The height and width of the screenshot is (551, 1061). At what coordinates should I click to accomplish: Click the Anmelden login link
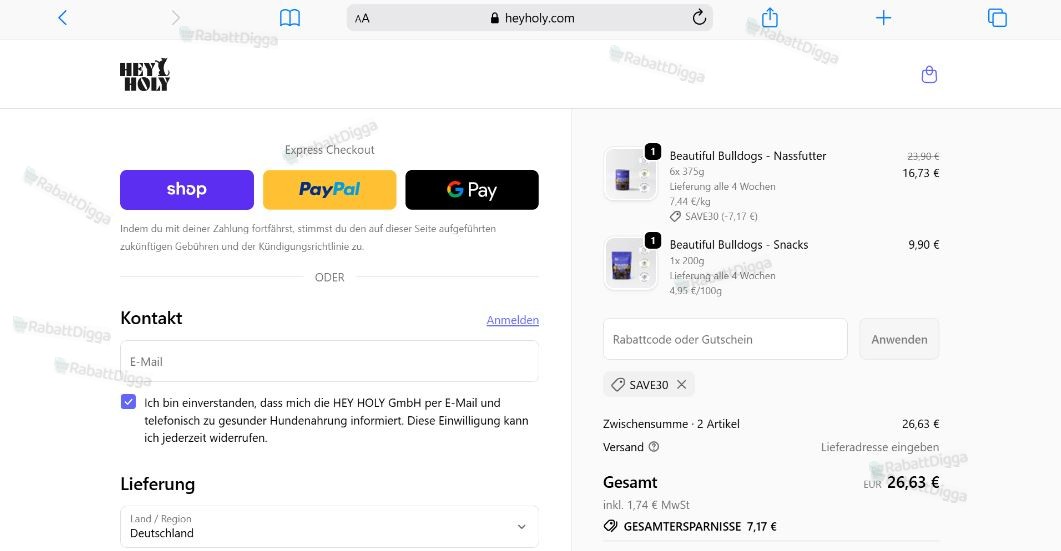click(x=512, y=319)
